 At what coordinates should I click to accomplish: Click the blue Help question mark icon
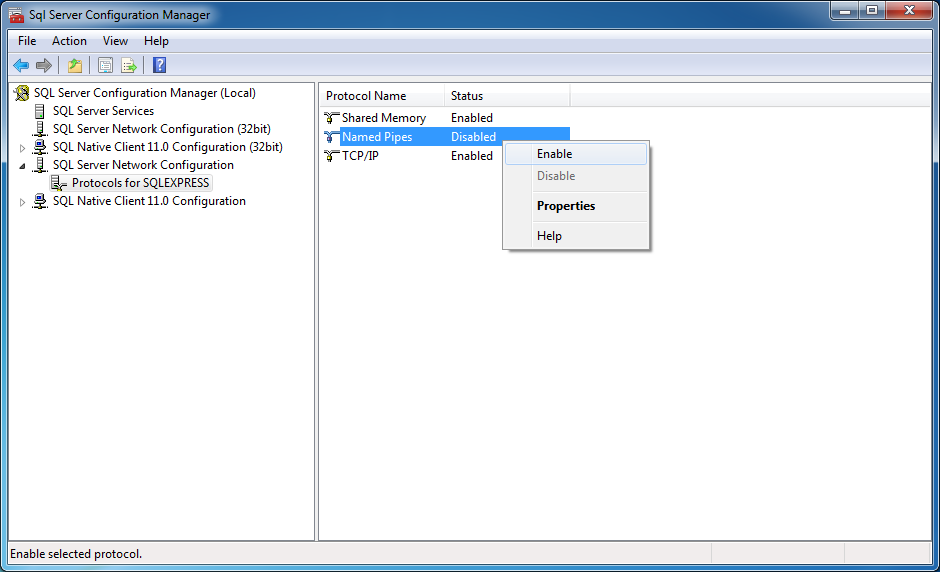pyautogui.click(x=159, y=66)
